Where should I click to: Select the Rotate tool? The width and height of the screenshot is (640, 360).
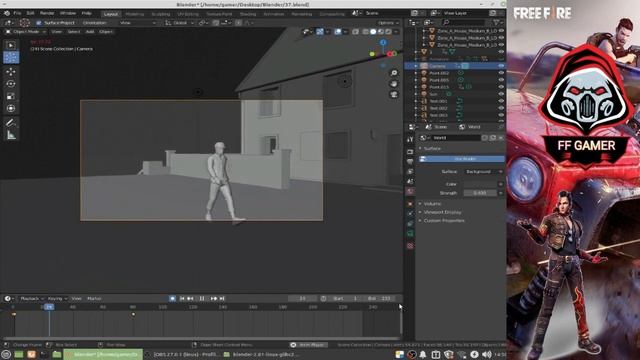click(x=11, y=84)
